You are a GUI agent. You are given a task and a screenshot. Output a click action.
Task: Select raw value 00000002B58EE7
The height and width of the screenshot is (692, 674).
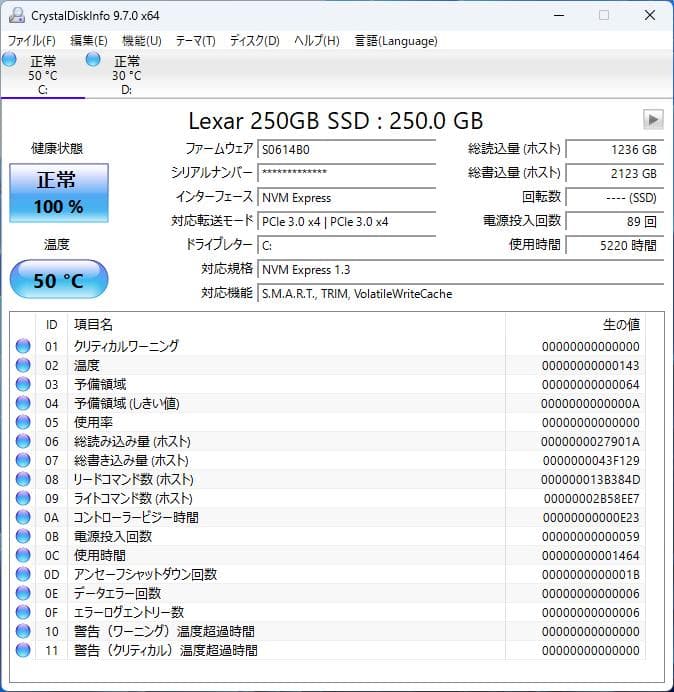pyautogui.click(x=591, y=498)
